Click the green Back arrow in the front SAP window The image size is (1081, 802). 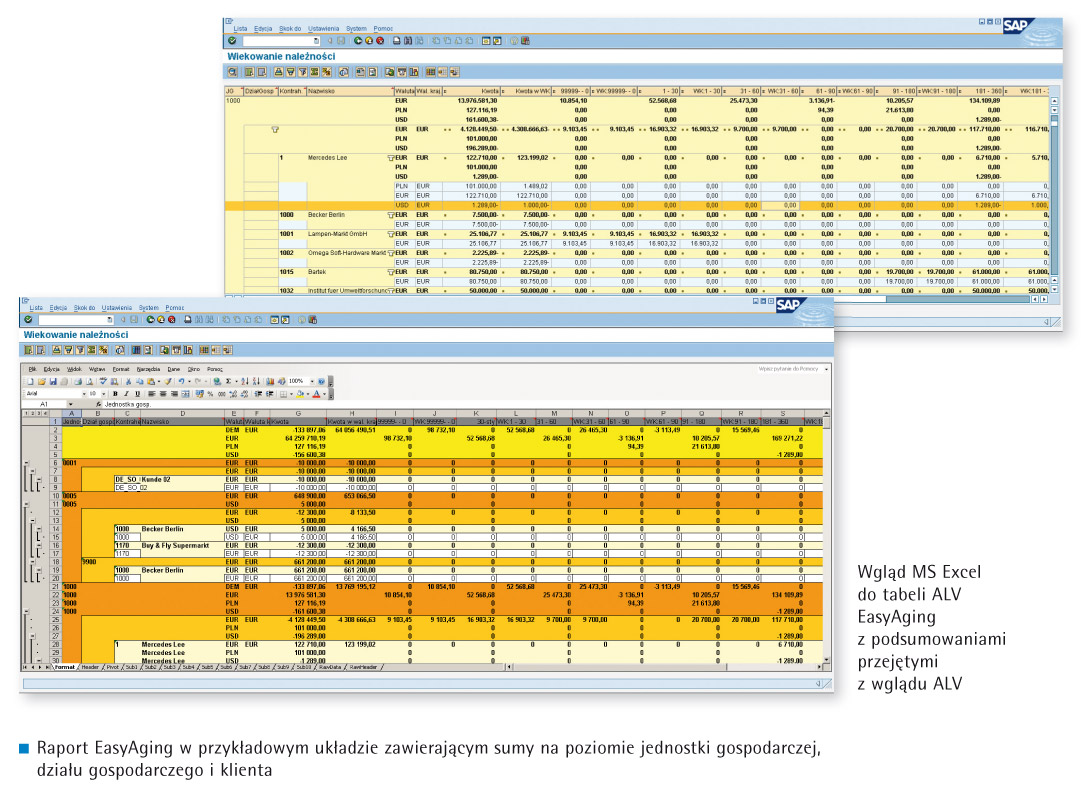tap(150, 319)
